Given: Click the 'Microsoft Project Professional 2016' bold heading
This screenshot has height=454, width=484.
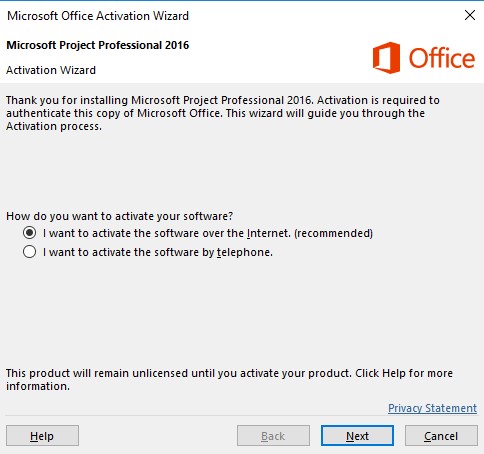Looking at the screenshot, I should click(98, 45).
